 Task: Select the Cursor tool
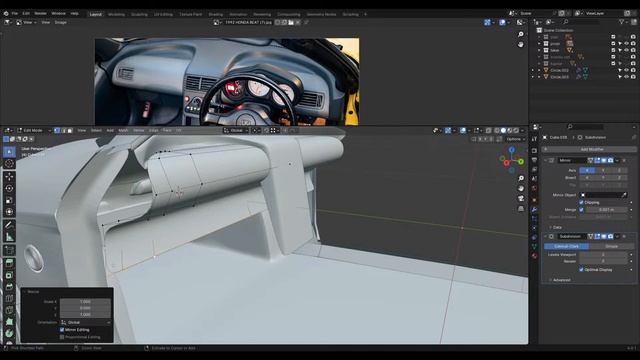pos(9,164)
